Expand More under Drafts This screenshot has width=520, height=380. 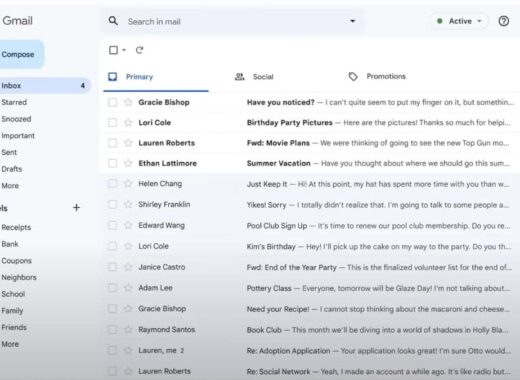click(x=10, y=186)
